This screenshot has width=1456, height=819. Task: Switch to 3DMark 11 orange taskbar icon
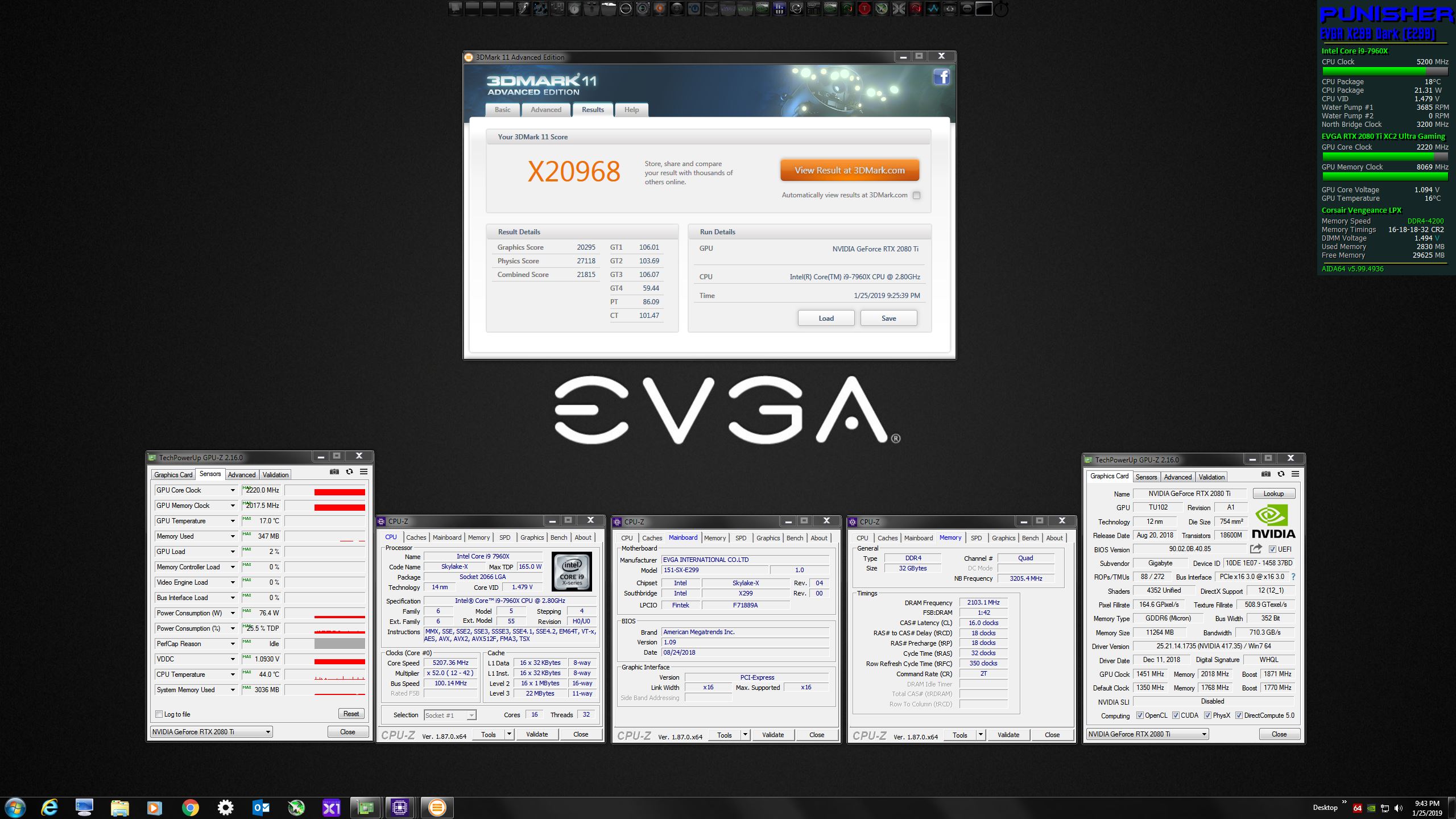(x=437, y=808)
